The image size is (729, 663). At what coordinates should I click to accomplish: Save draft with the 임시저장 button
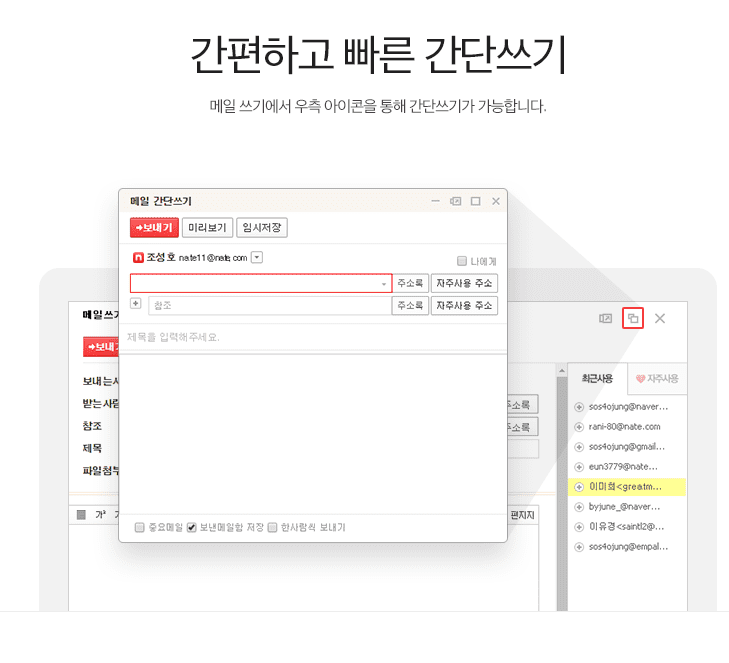coord(262,228)
